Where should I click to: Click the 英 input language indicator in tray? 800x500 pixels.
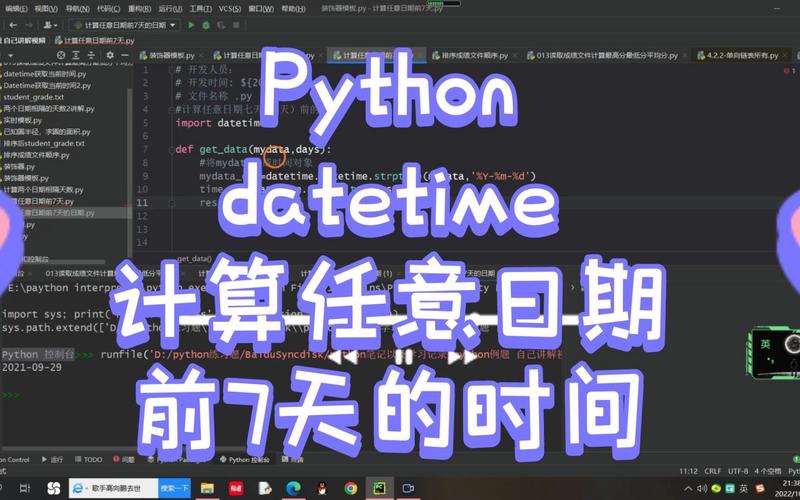[x=744, y=488]
